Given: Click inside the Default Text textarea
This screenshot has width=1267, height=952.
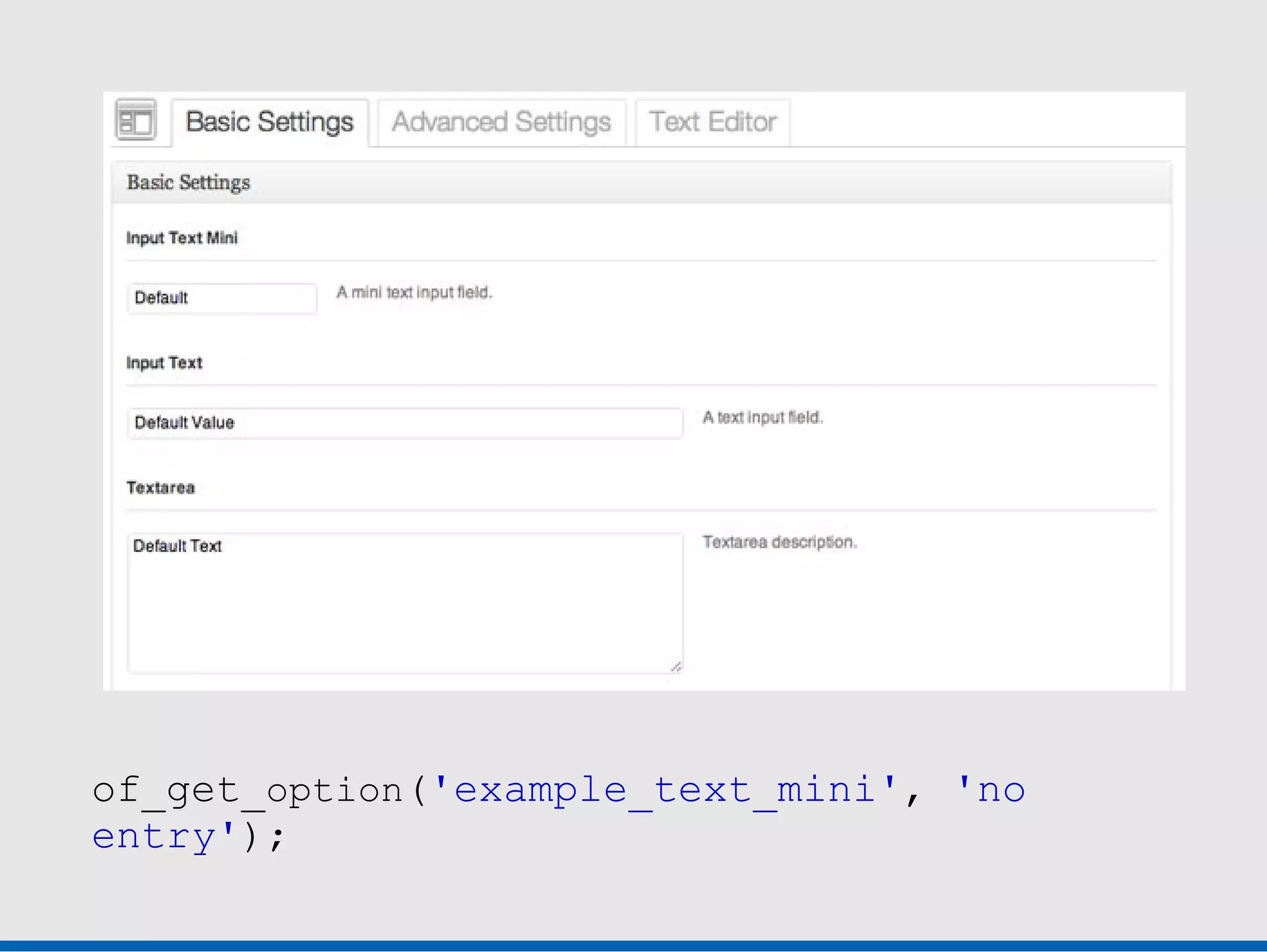Looking at the screenshot, I should tap(405, 603).
